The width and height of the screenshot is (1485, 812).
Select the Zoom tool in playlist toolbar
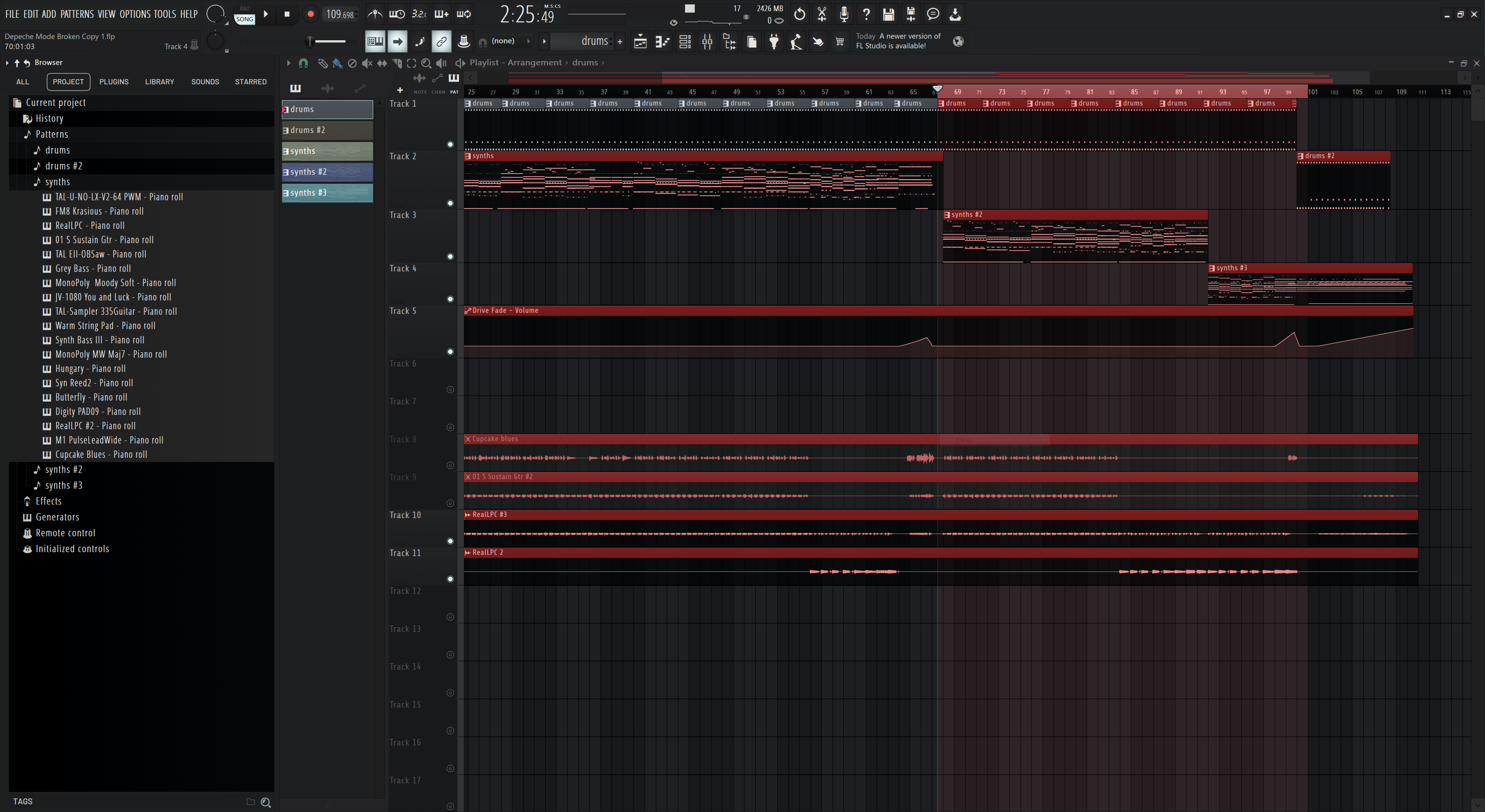click(426, 63)
